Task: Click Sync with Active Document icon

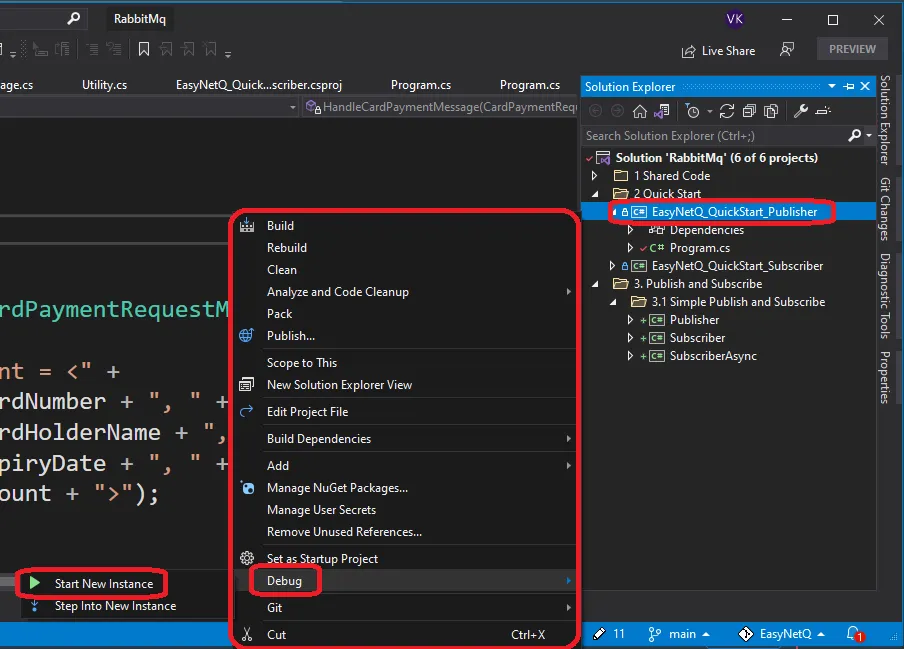Action: 726,111
